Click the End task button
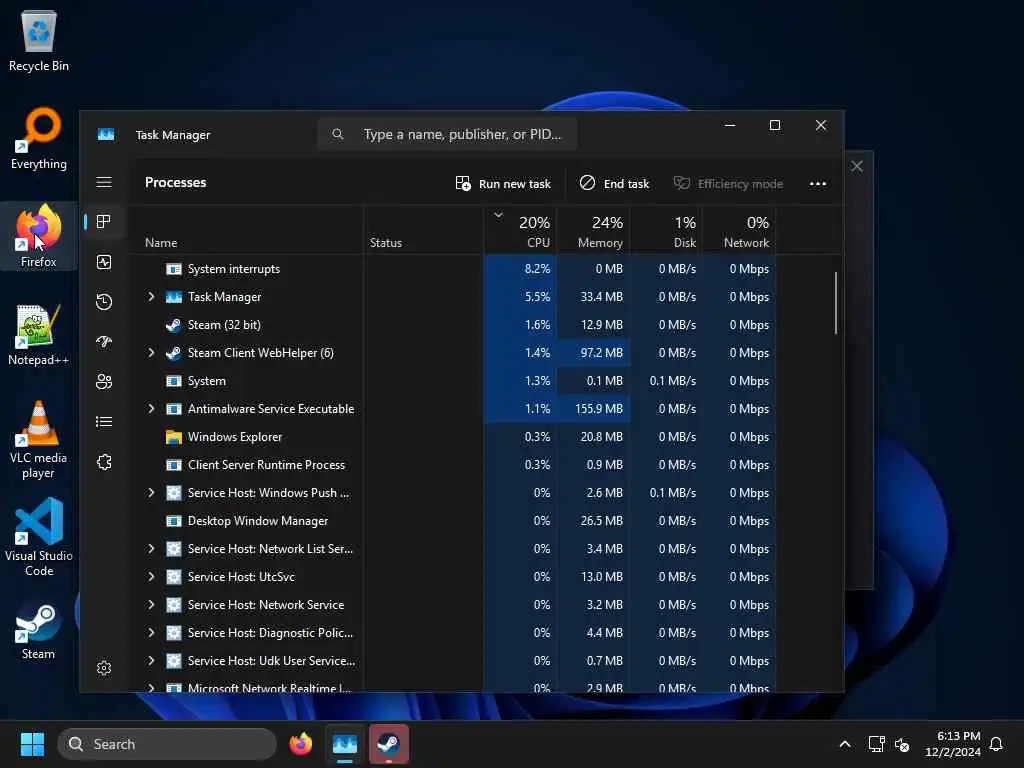Viewport: 1024px width, 768px height. [x=614, y=184]
